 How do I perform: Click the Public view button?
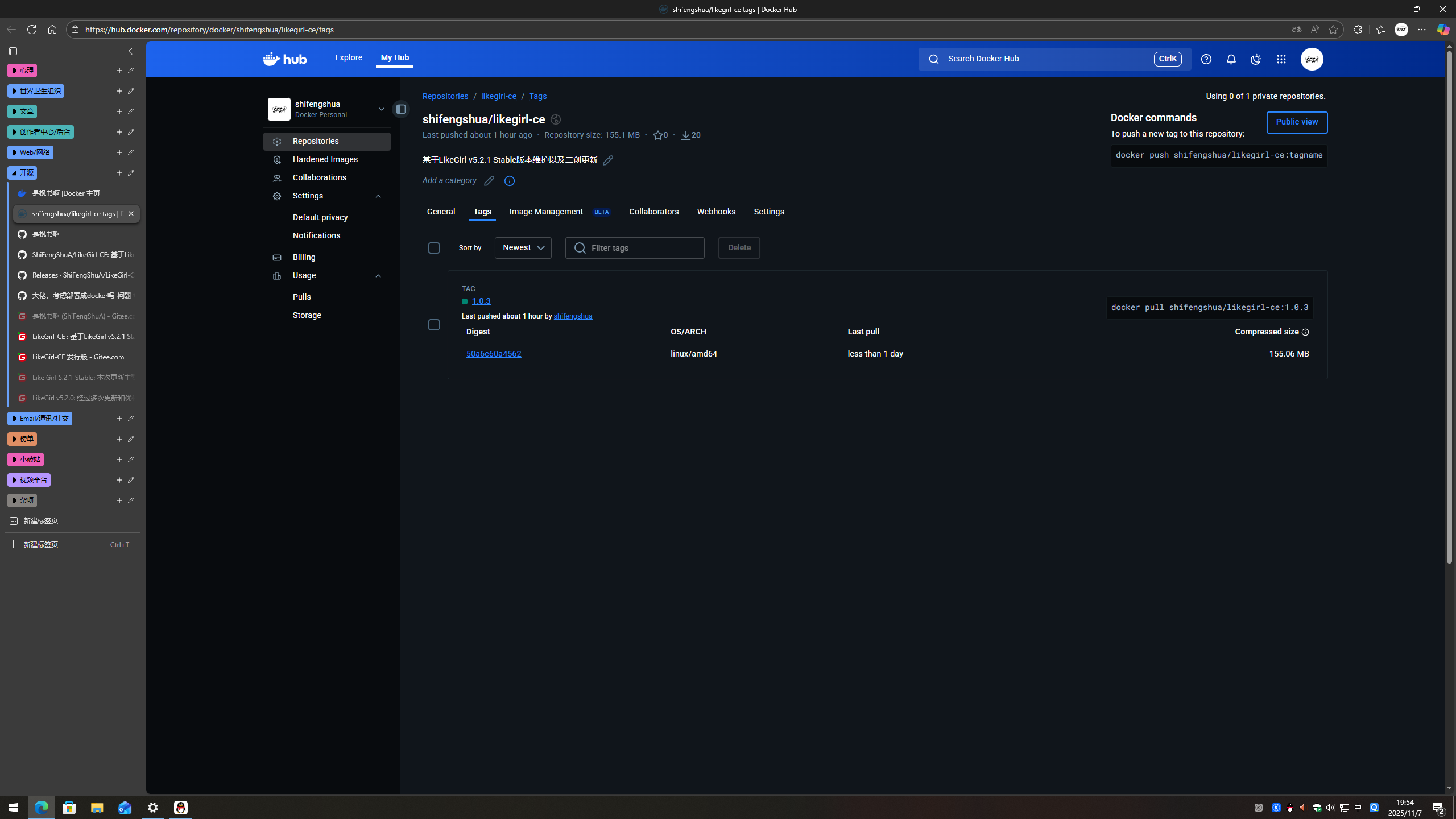point(1296,122)
